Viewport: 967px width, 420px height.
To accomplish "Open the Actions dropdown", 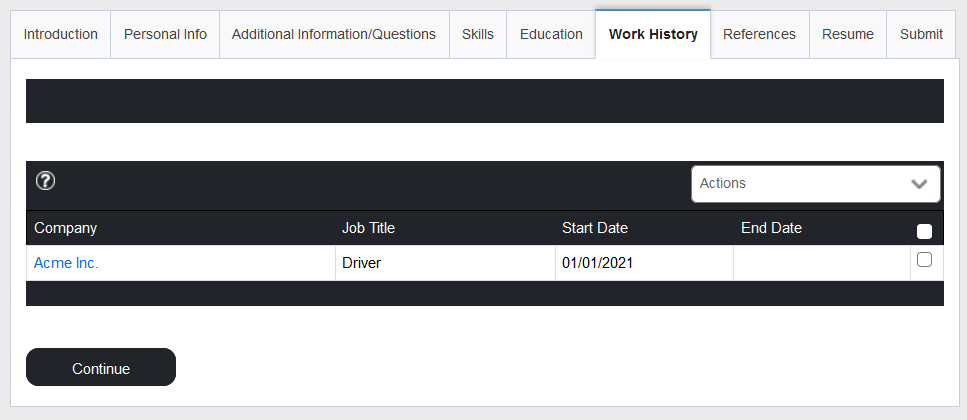I will (815, 184).
